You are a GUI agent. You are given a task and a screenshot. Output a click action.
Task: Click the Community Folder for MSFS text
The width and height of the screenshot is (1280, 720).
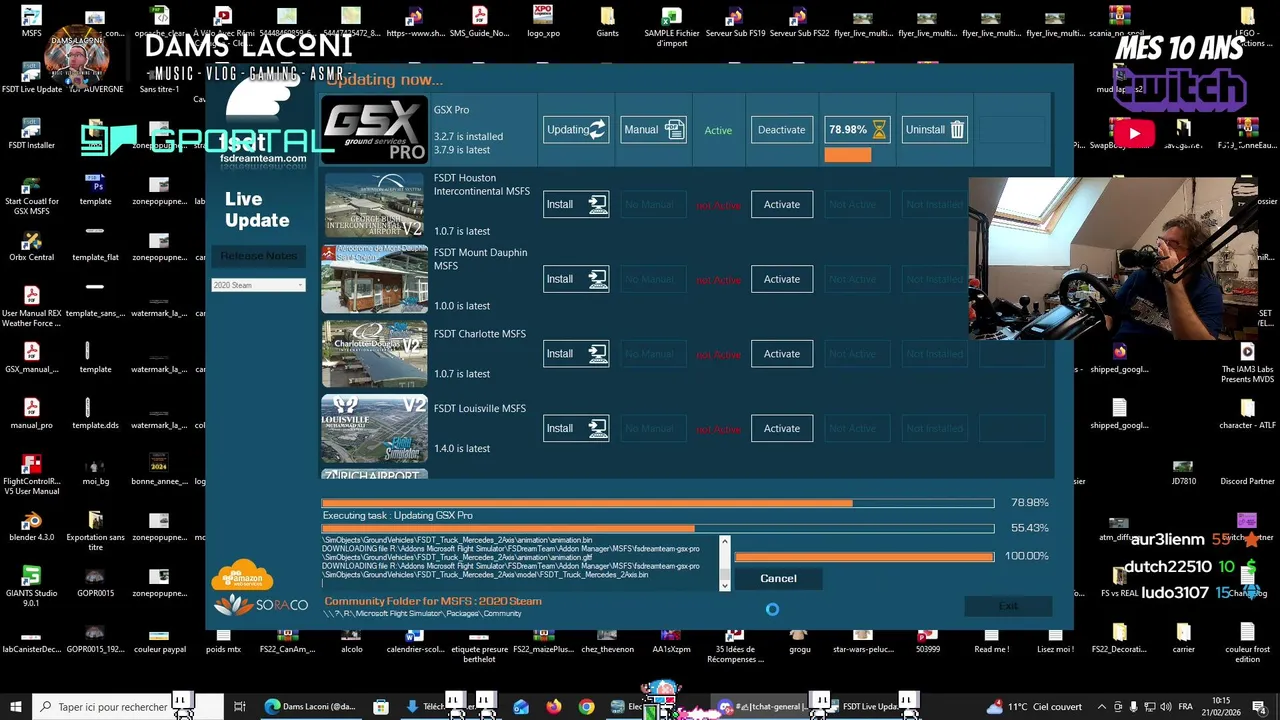tap(433, 601)
